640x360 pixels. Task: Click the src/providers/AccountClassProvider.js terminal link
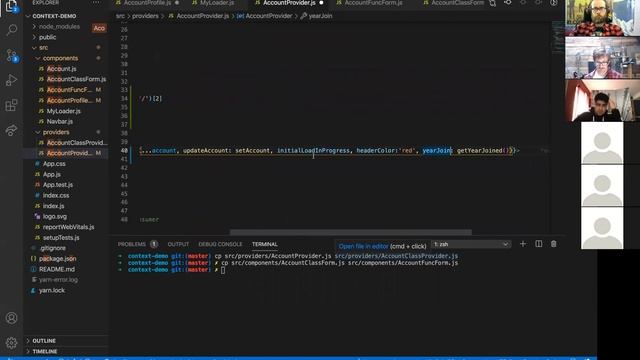[x=396, y=256]
